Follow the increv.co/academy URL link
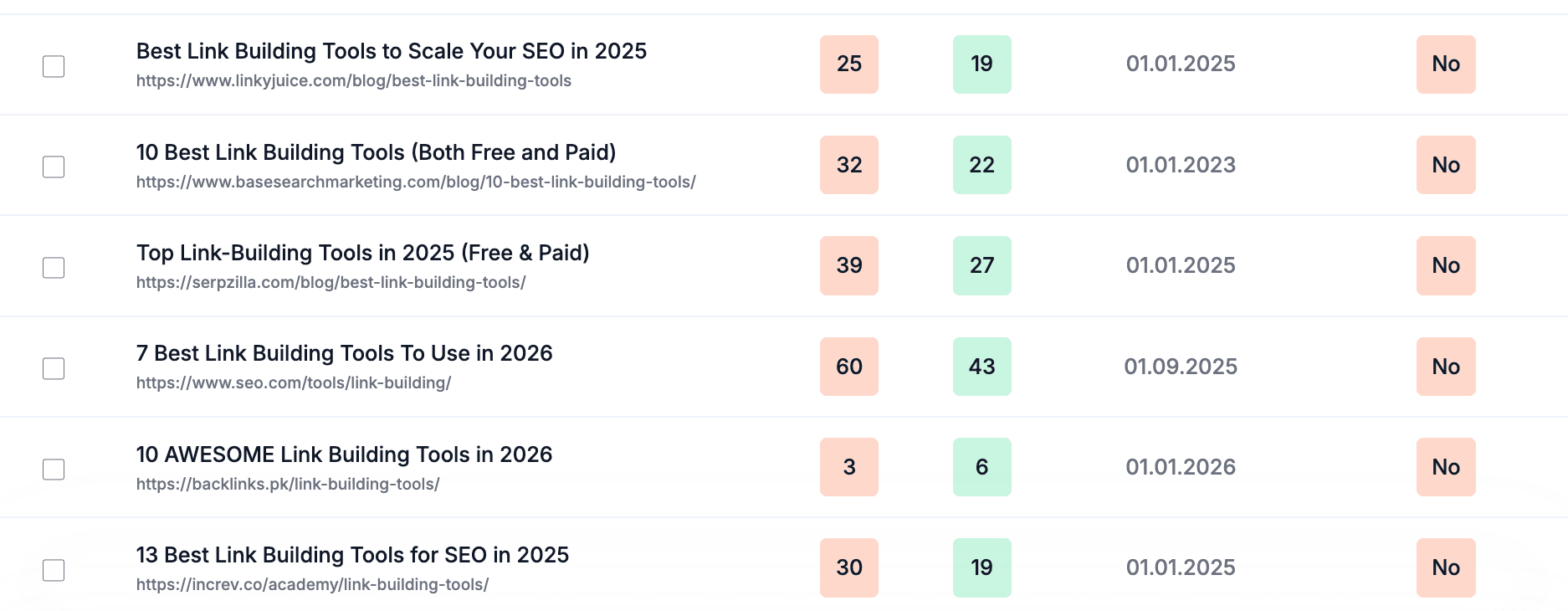This screenshot has height=611, width=1568. click(x=312, y=584)
